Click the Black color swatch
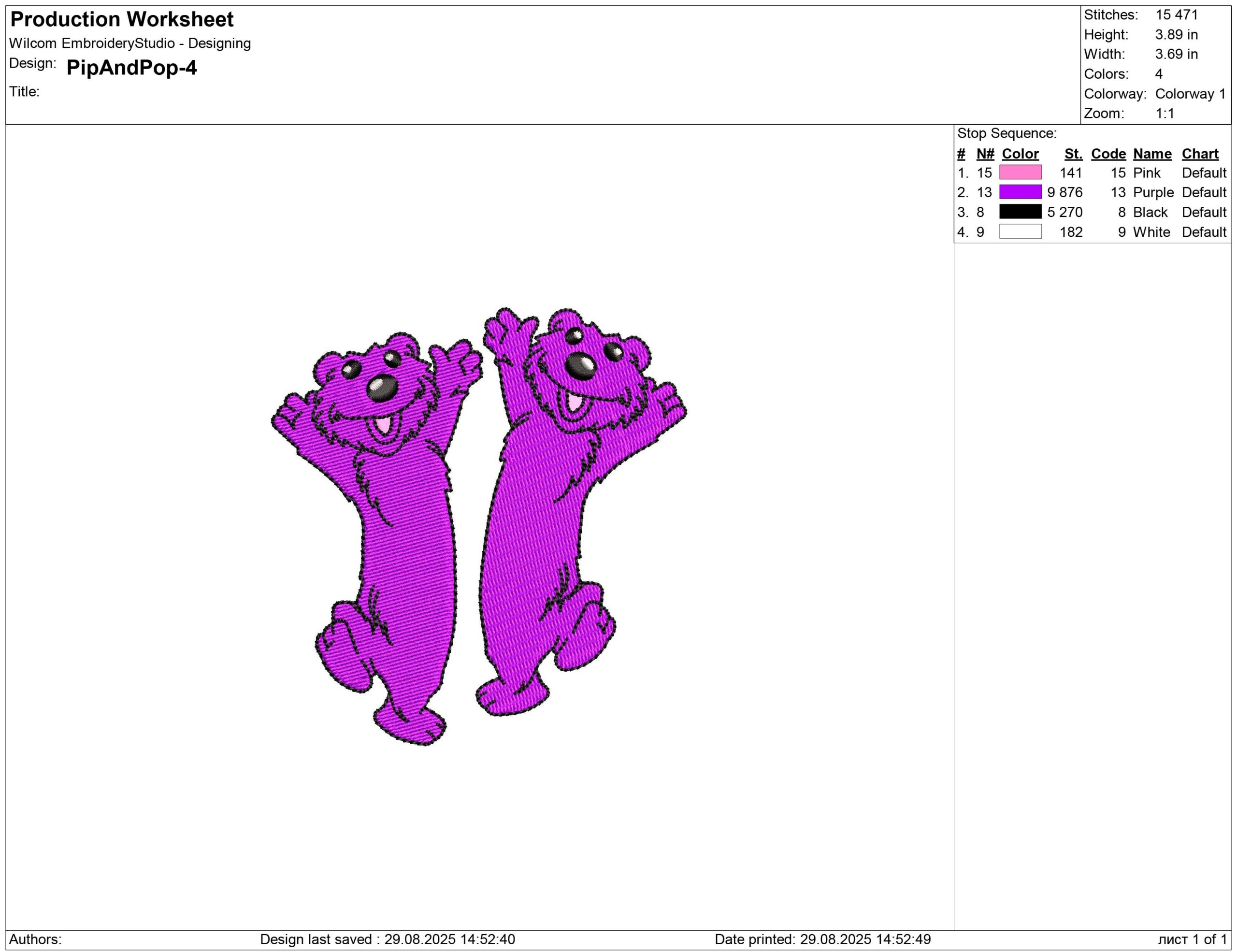Viewport: 1237px width, 952px height. tap(1020, 212)
